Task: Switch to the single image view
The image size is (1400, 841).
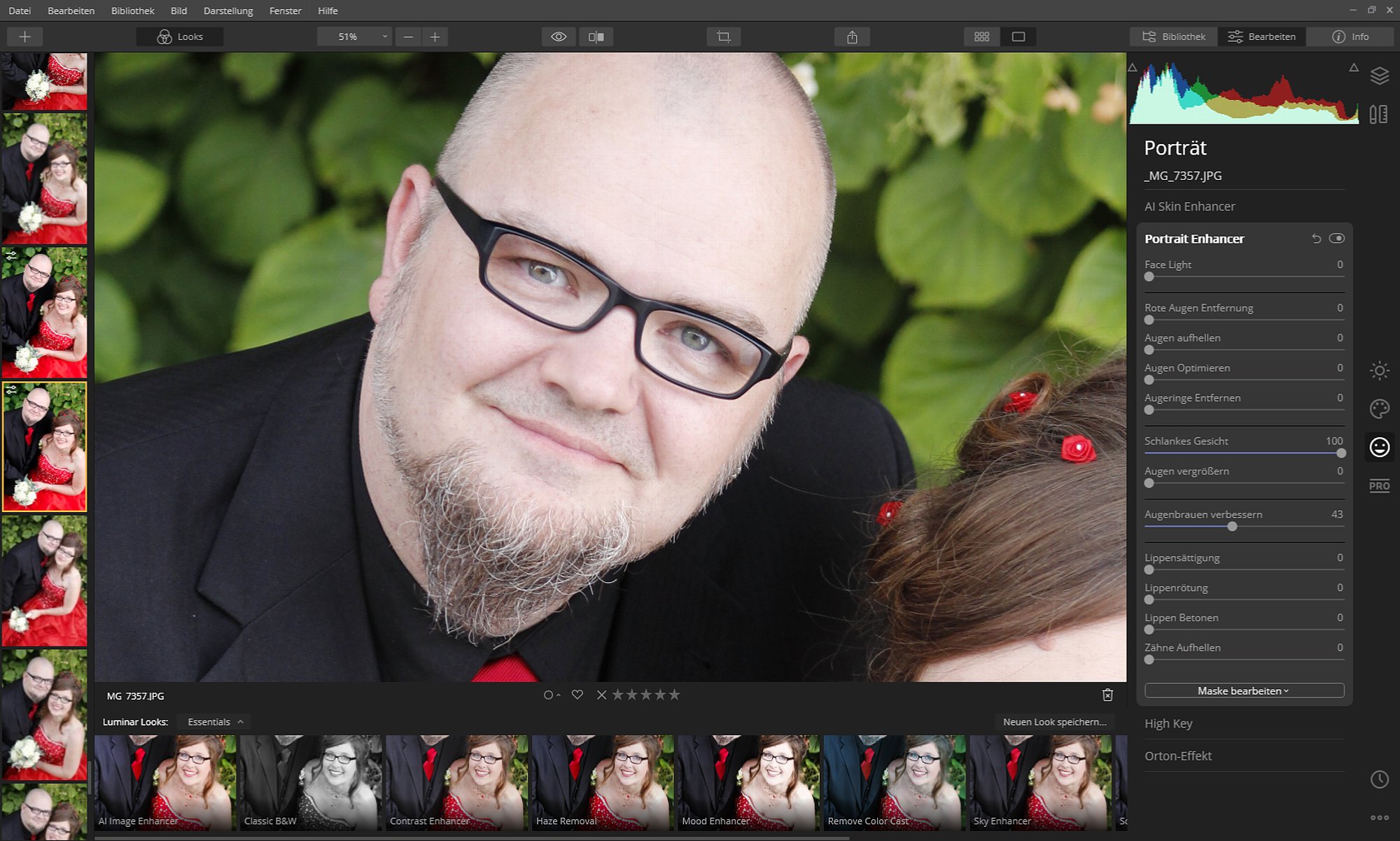Action: [1018, 36]
